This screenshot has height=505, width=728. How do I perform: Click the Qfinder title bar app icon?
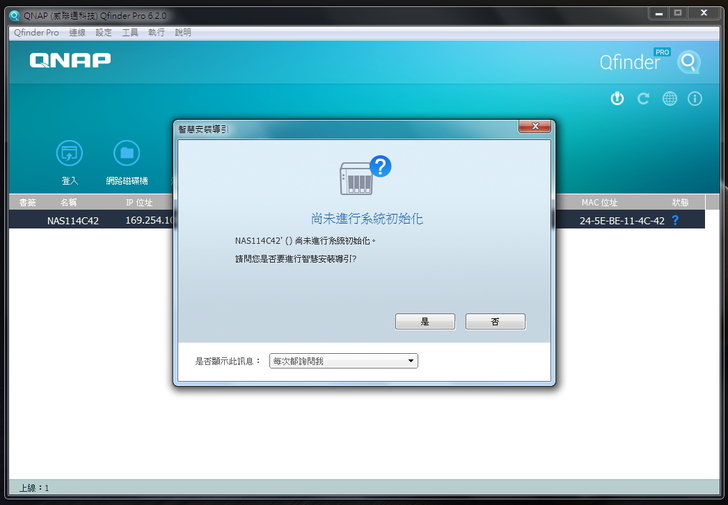click(x=14, y=16)
